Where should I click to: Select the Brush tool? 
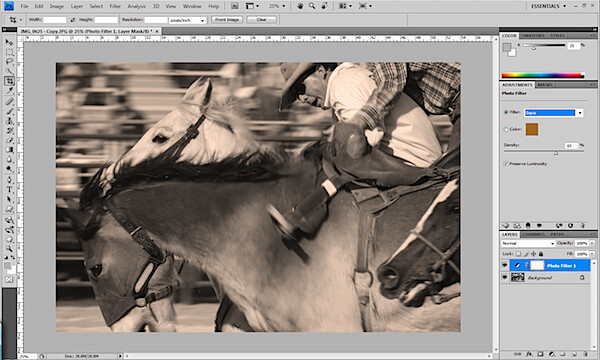9,111
